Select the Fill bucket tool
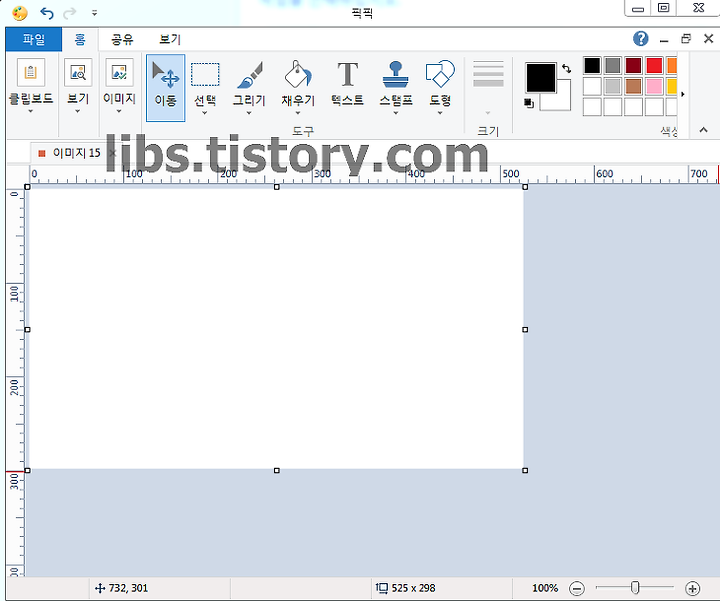The height and width of the screenshot is (601, 720). tap(298, 74)
